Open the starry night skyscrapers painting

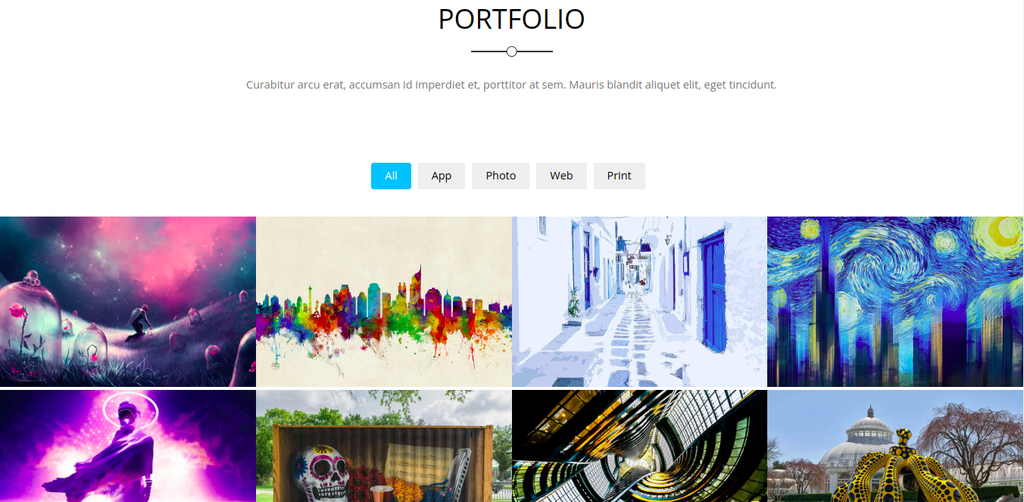pyautogui.click(x=895, y=302)
